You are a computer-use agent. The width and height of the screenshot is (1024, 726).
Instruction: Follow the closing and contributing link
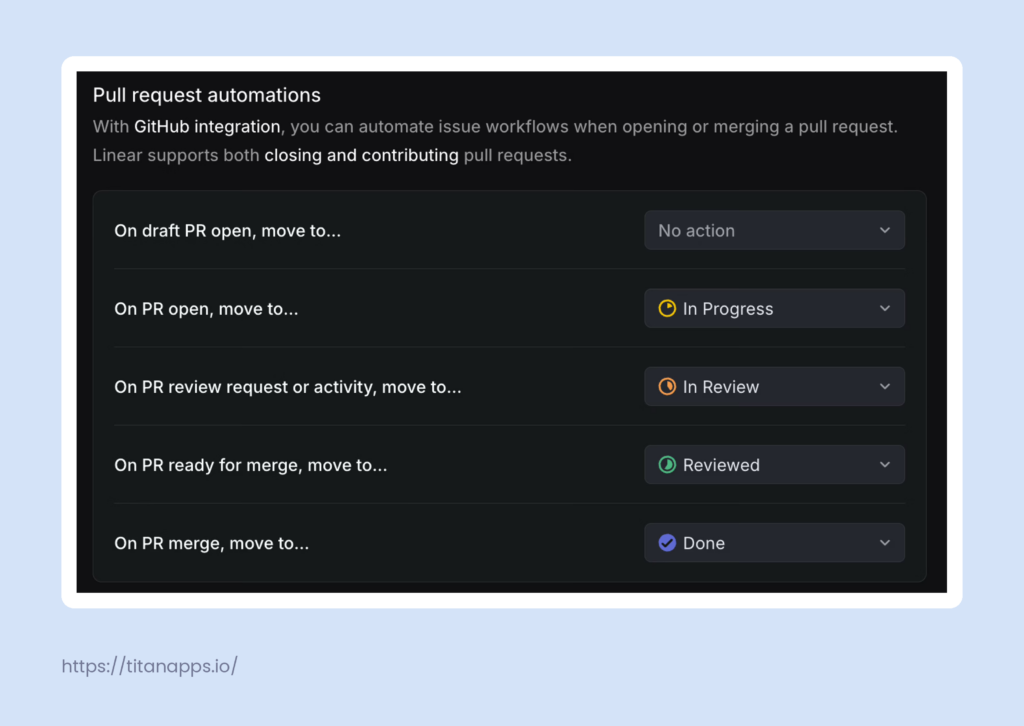(361, 155)
